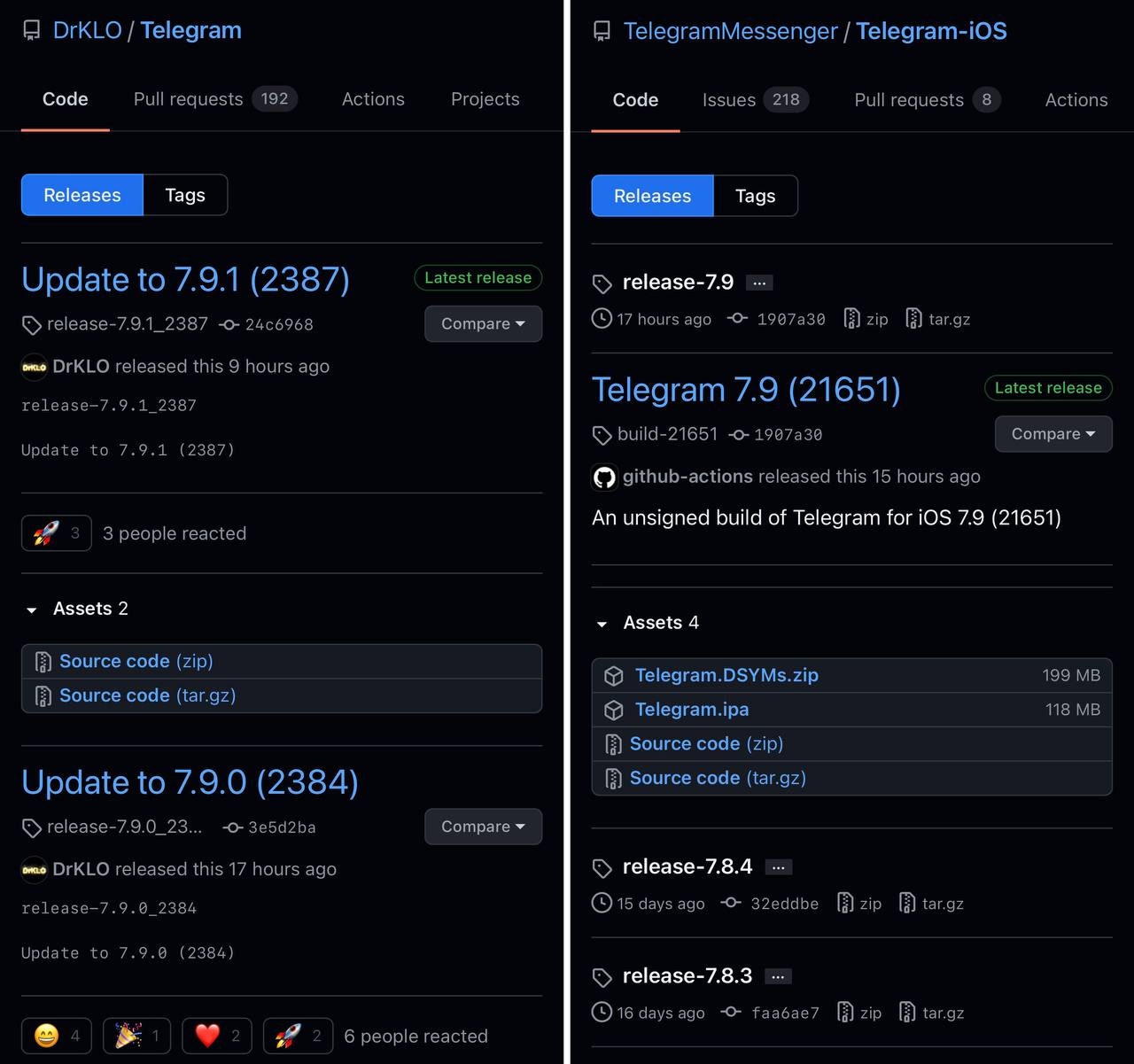Select Code tab in Telegram-iOS repo

pyautogui.click(x=635, y=100)
